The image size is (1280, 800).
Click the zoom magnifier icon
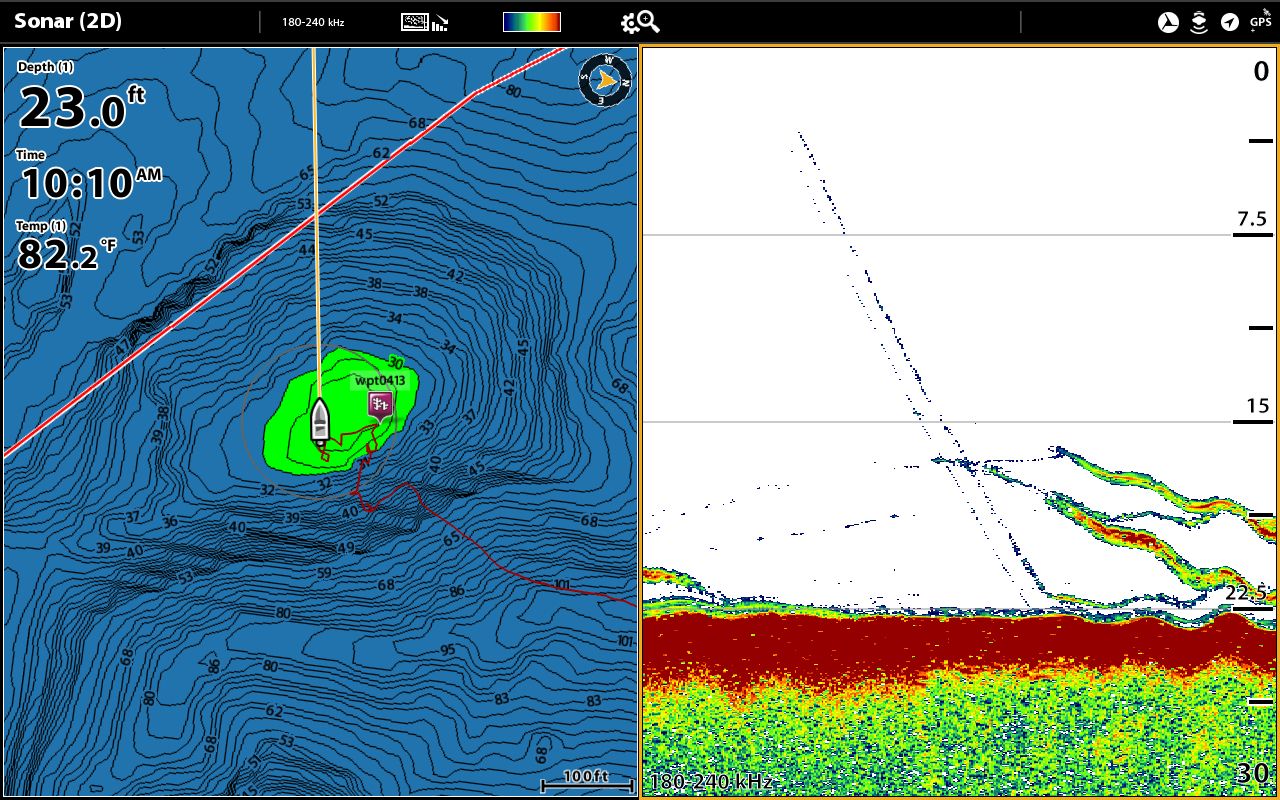[649, 22]
